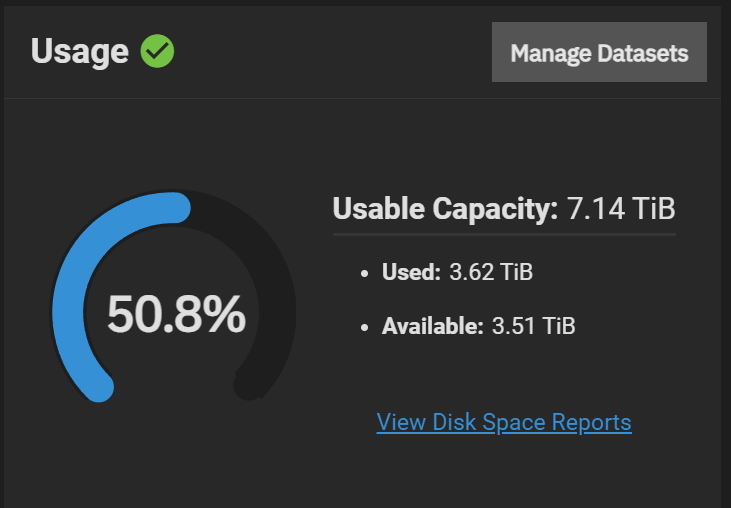This screenshot has height=508, width=731.
Task: Click the Usage card title
Action: coord(79,51)
